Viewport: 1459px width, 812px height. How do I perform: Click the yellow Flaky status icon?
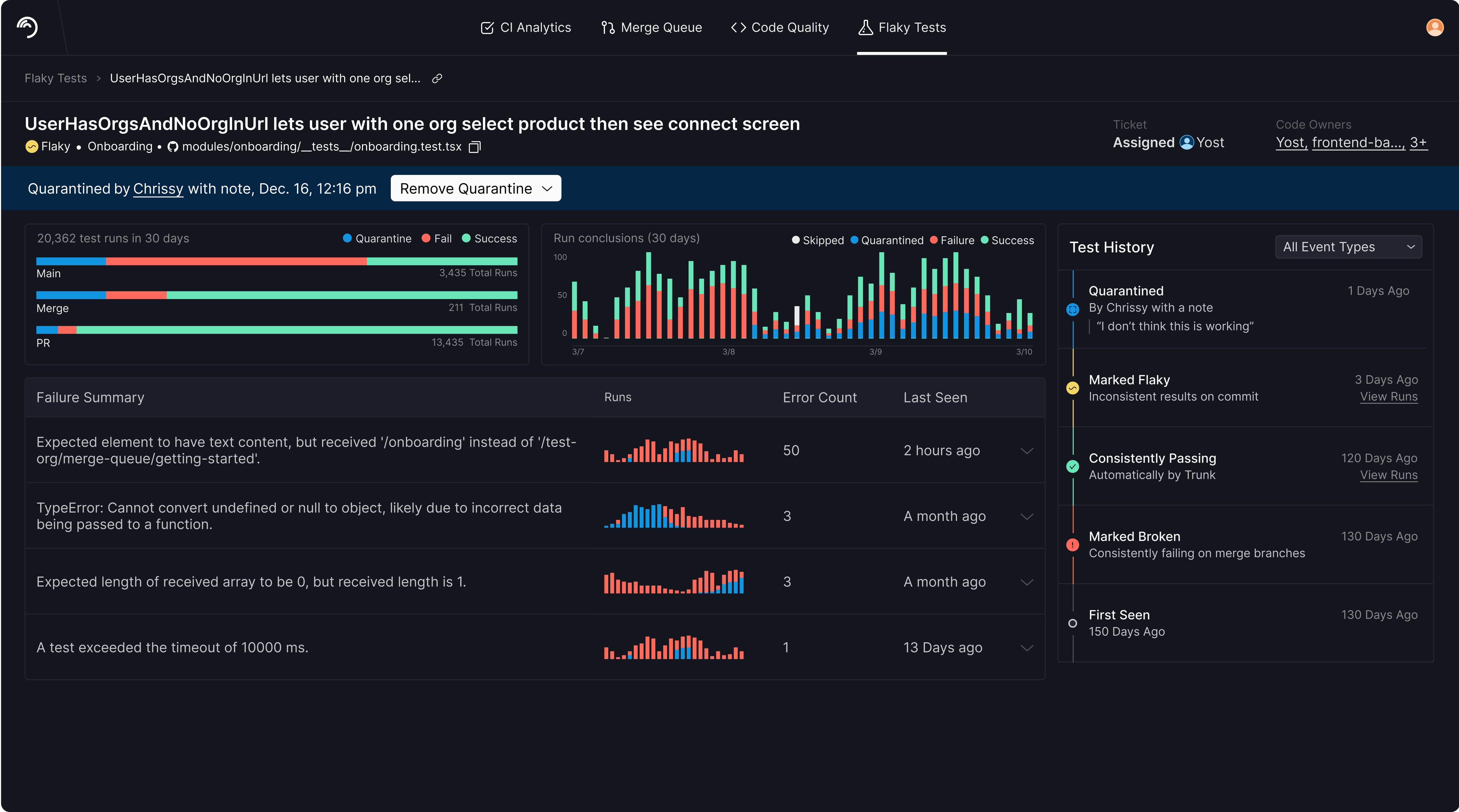32,147
